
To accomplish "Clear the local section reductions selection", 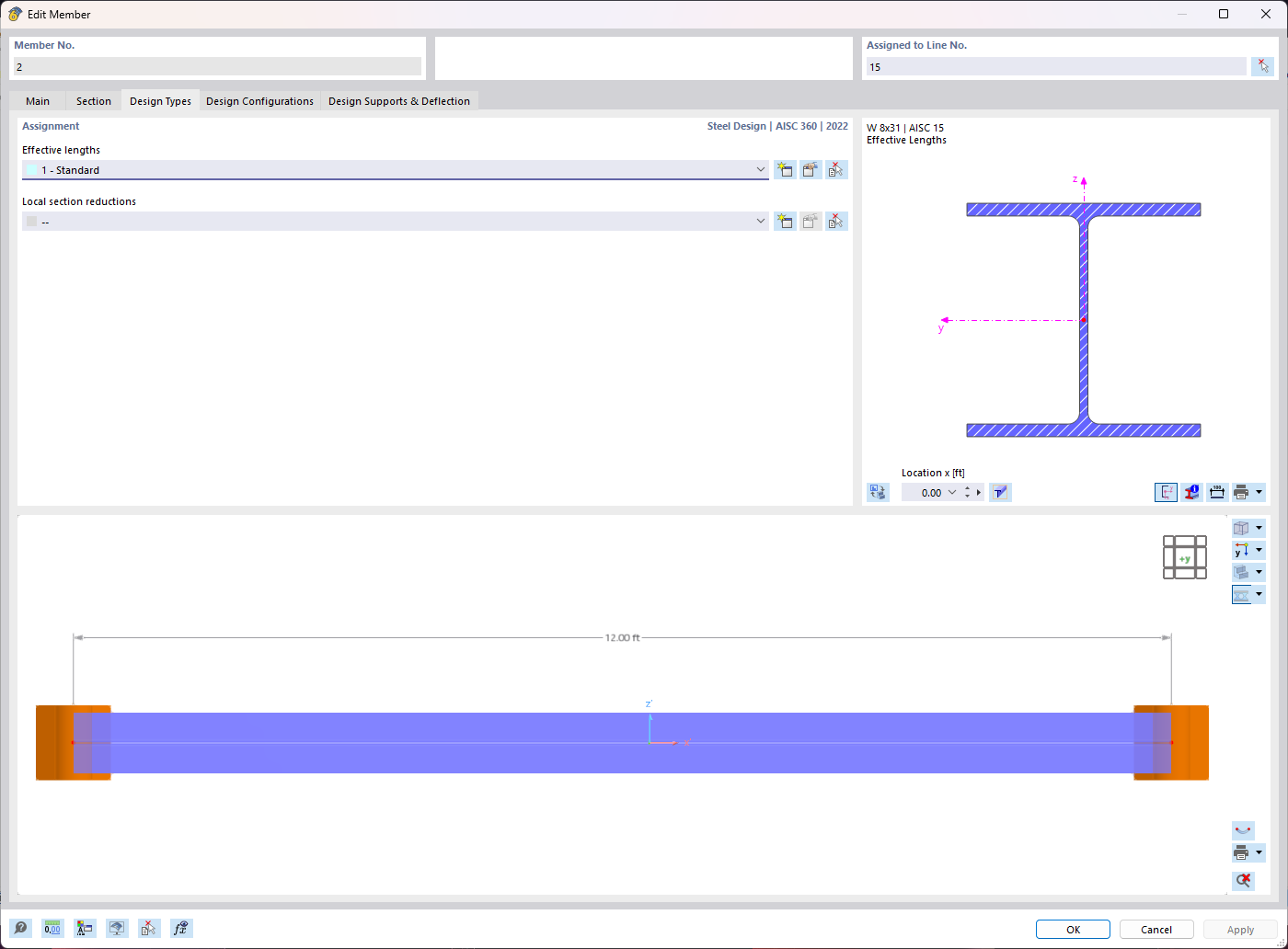I will (836, 222).
